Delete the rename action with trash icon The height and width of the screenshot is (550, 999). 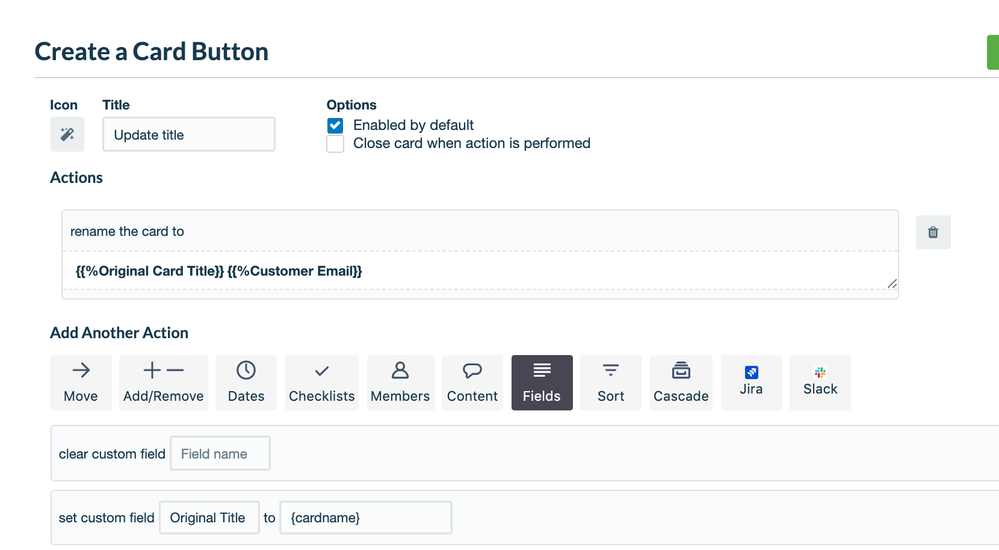(x=933, y=232)
